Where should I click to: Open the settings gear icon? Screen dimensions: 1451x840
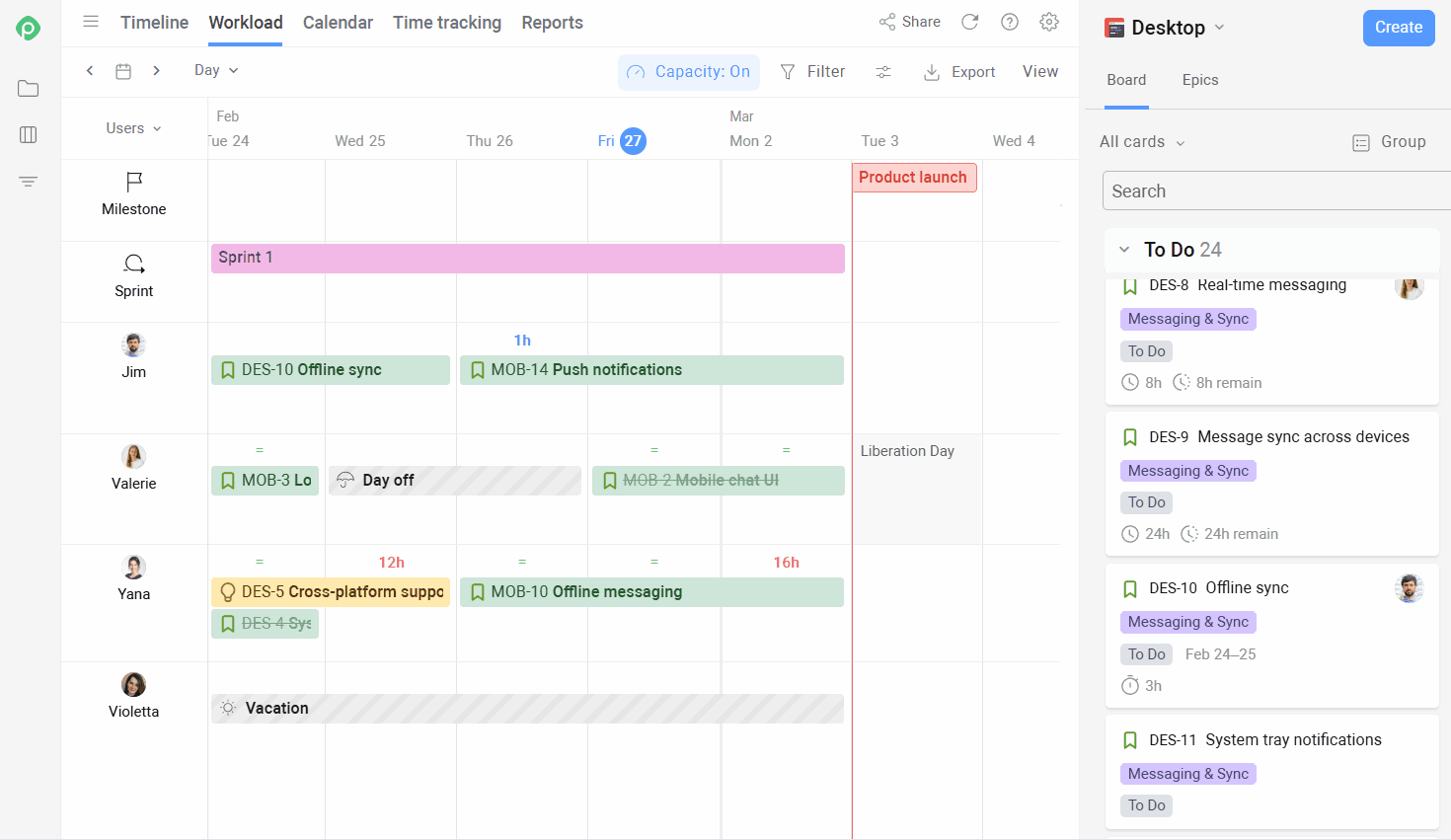1049,22
